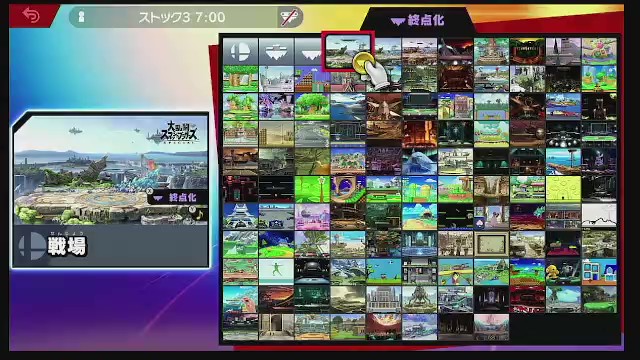Pick the Wii Fit Studio yoga-pose stage

276,272
